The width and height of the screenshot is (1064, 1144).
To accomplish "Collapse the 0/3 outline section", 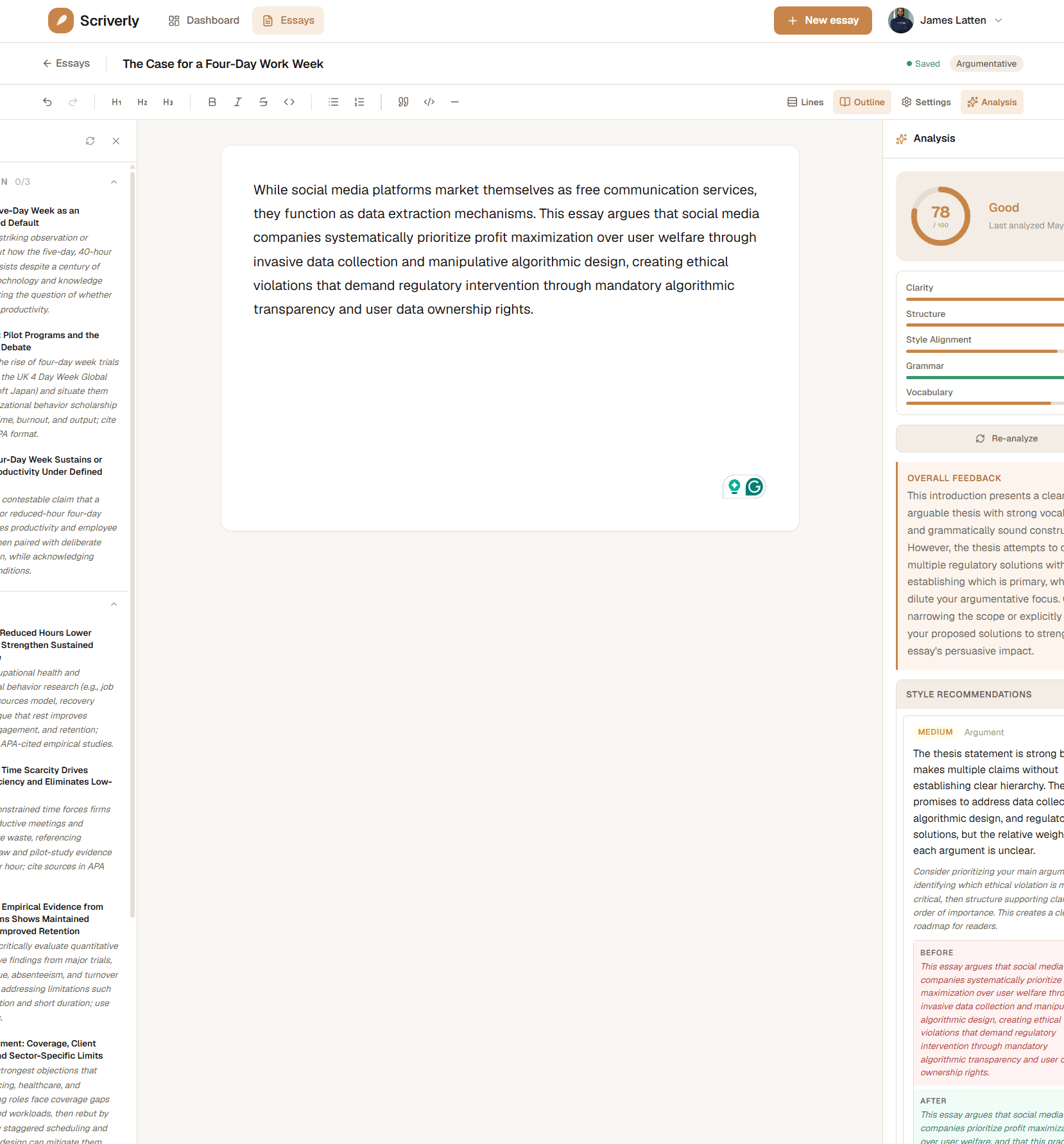I will pyautogui.click(x=114, y=182).
